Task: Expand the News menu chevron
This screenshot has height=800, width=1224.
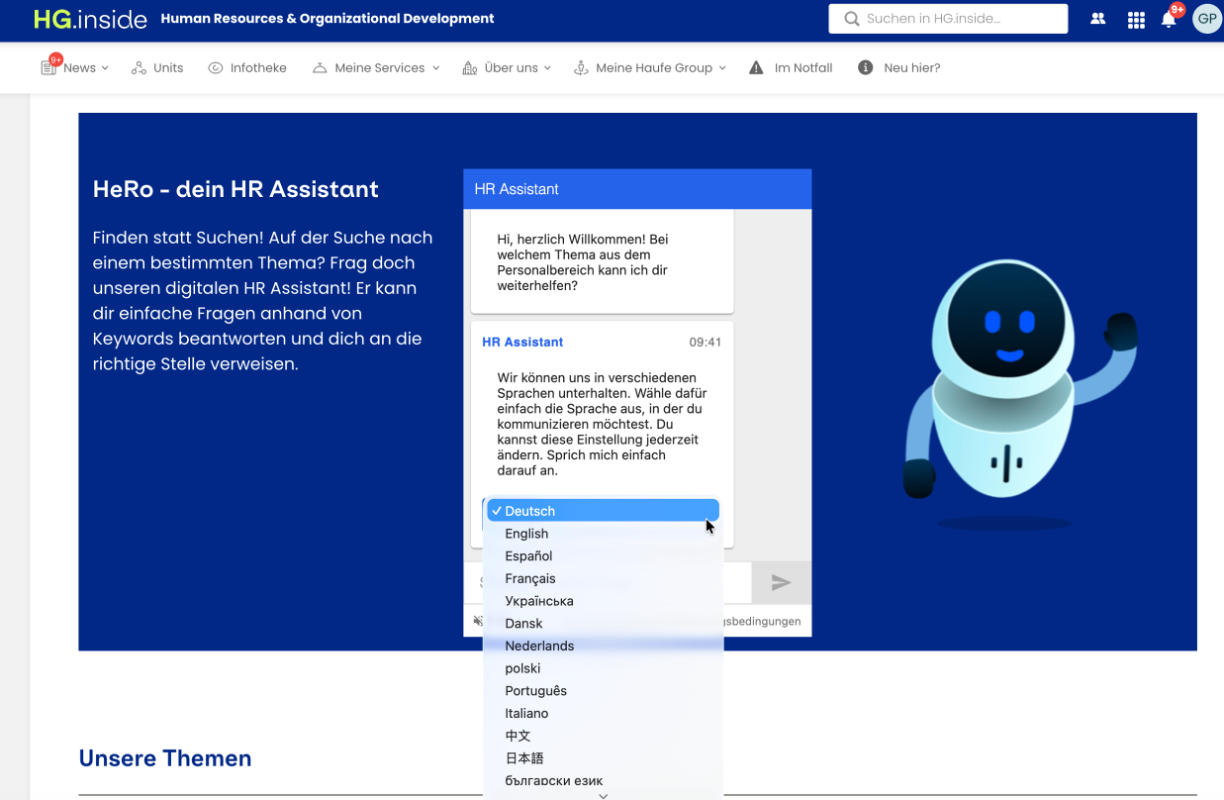Action: [105, 68]
